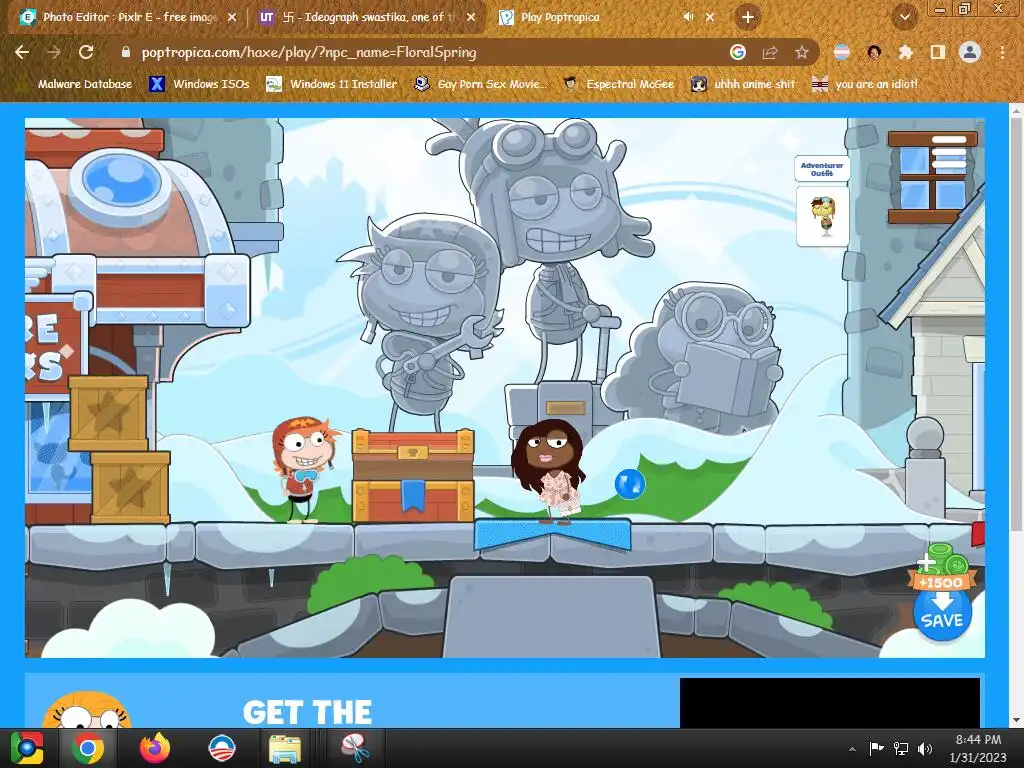Open the Windows Start button
The image size is (1024, 768).
27,748
